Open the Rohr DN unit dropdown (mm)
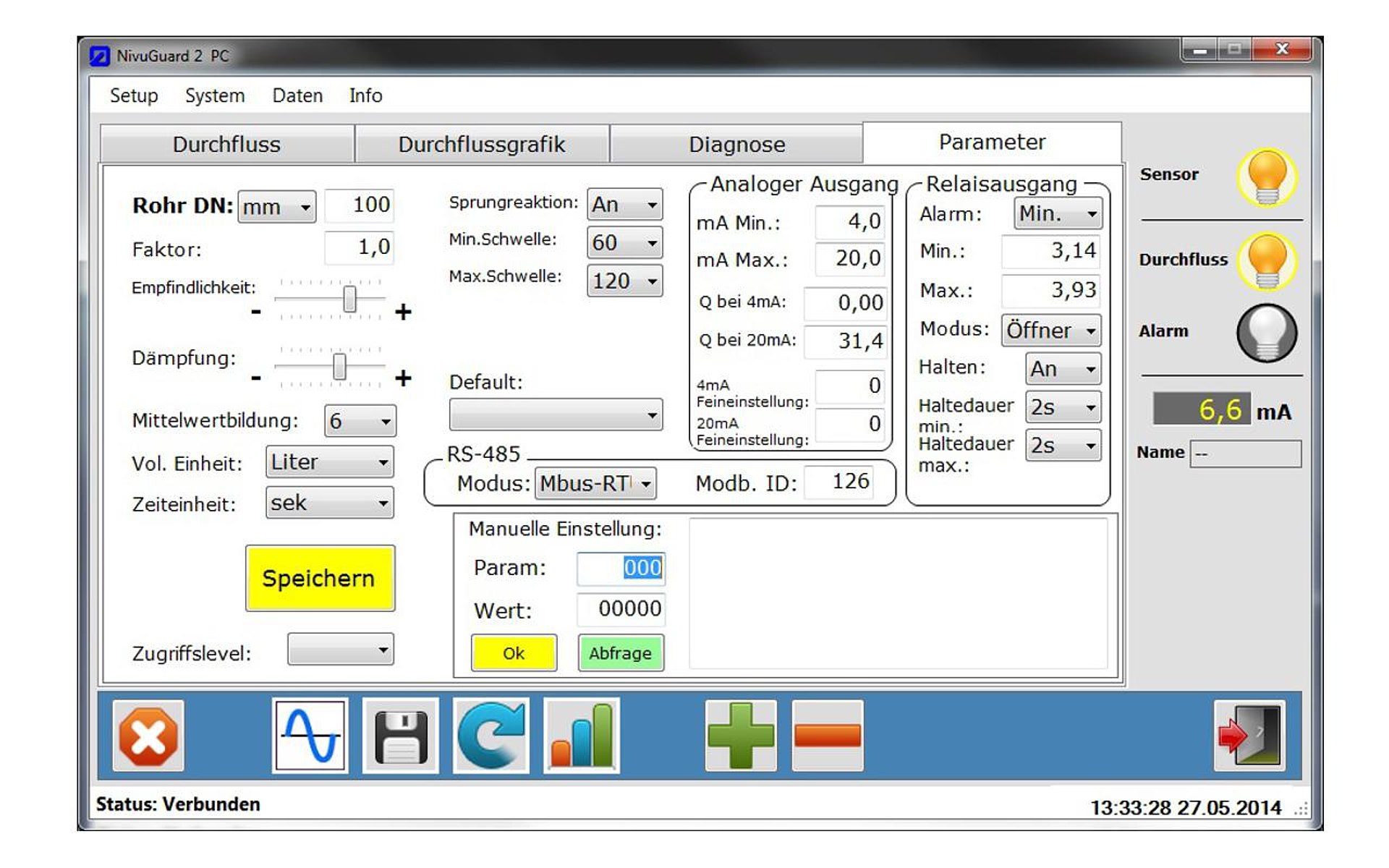Viewport: 1389px width, 868px height. tap(277, 207)
